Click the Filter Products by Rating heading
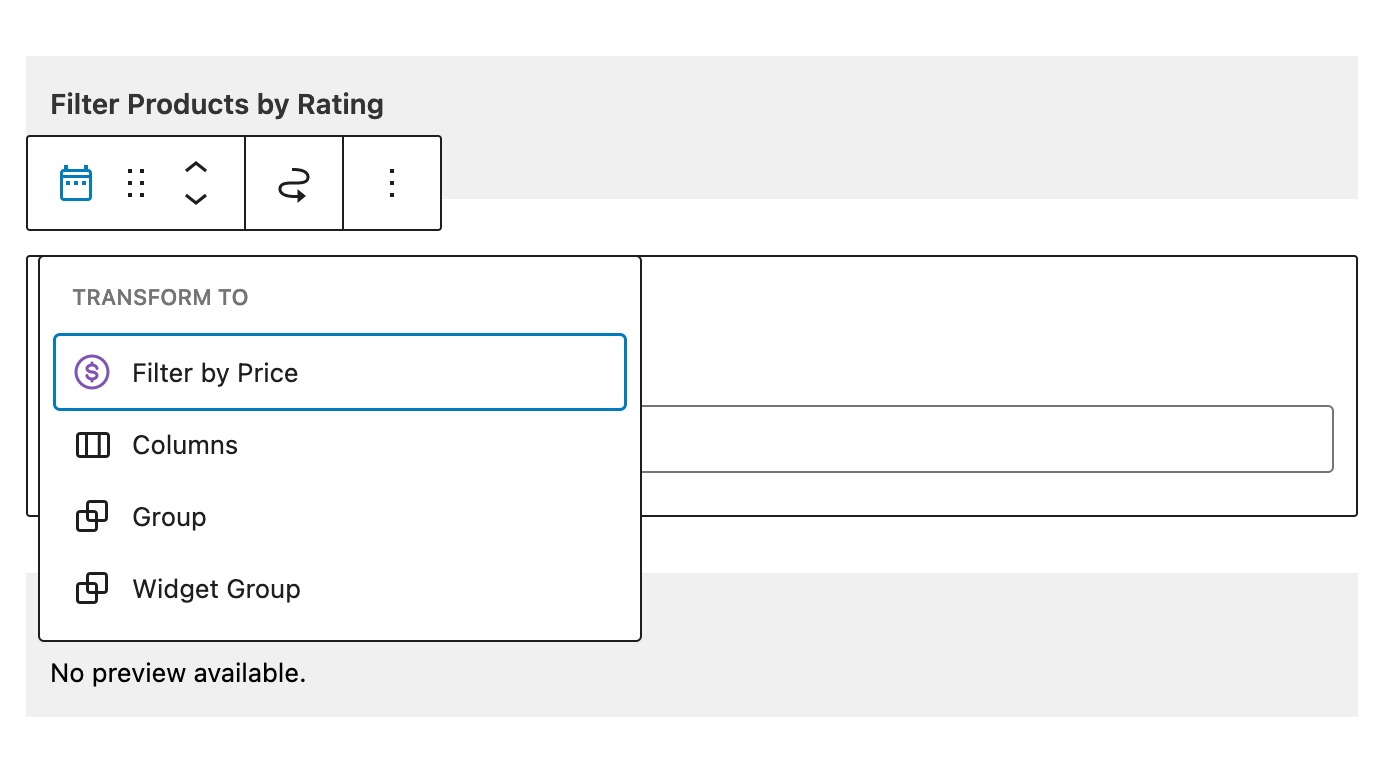Screen dimensions: 1382x760 click(x=217, y=104)
